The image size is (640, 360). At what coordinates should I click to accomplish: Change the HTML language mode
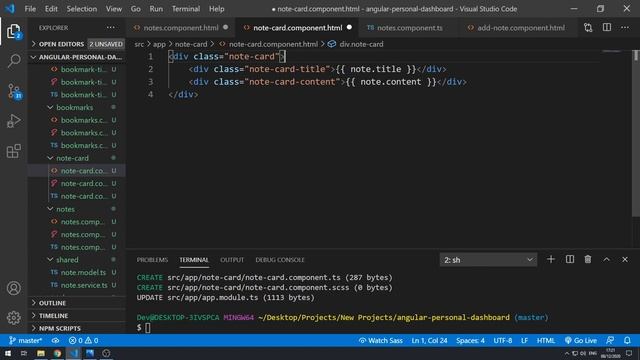(546, 340)
